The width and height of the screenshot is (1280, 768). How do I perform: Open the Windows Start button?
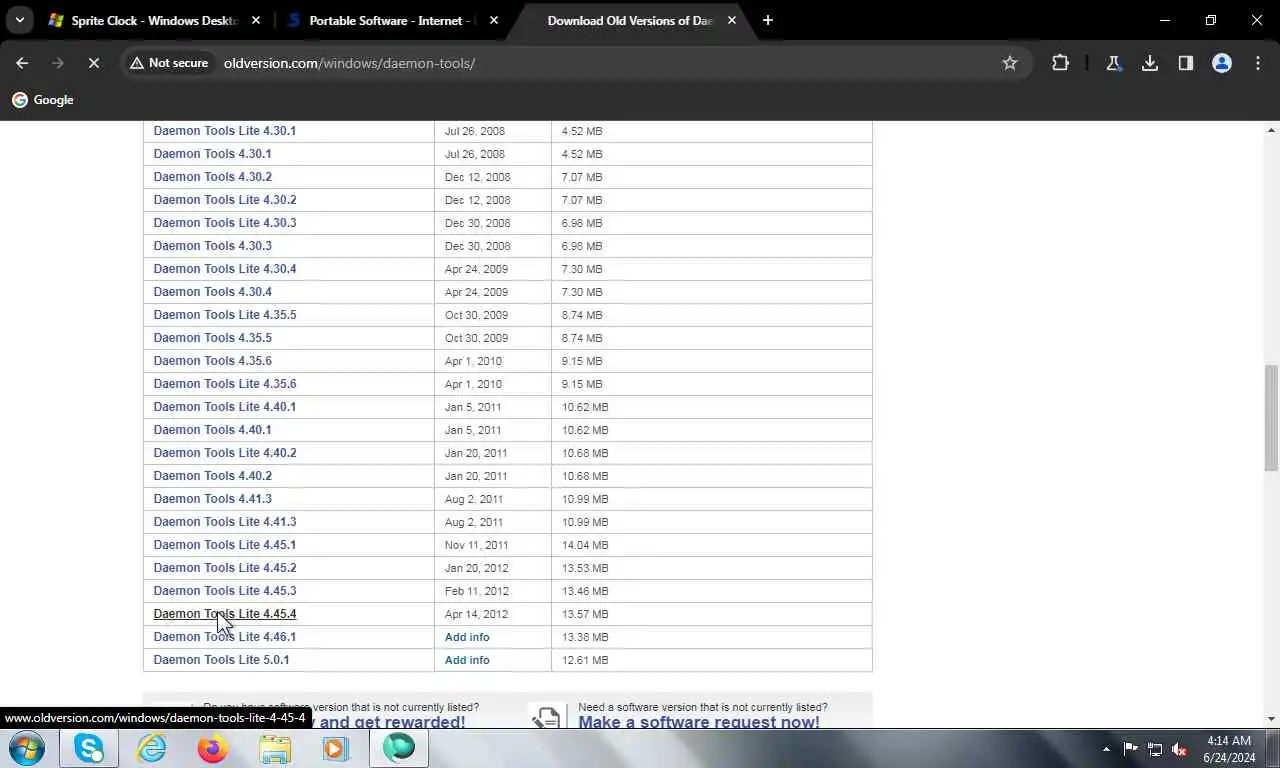click(x=27, y=748)
